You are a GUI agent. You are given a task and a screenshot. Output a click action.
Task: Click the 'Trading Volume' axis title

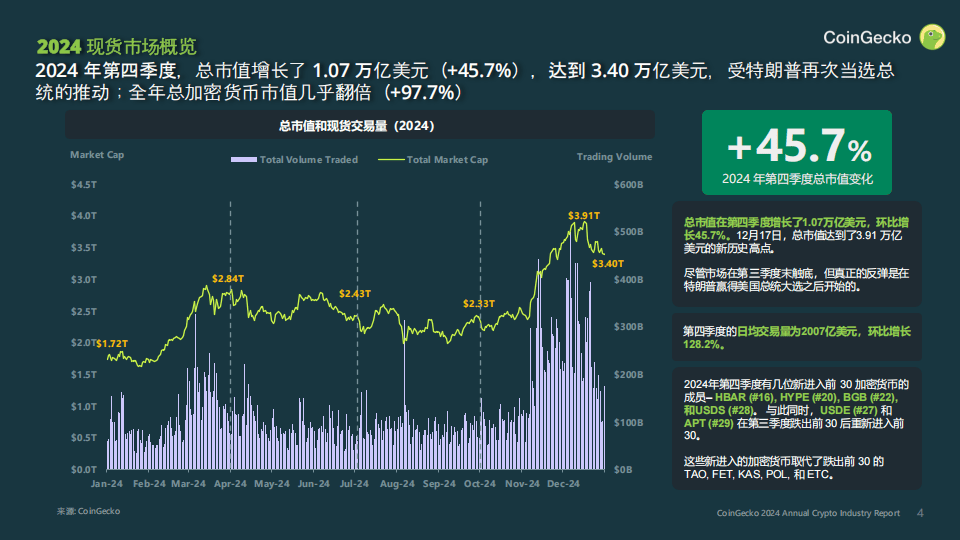[614, 157]
